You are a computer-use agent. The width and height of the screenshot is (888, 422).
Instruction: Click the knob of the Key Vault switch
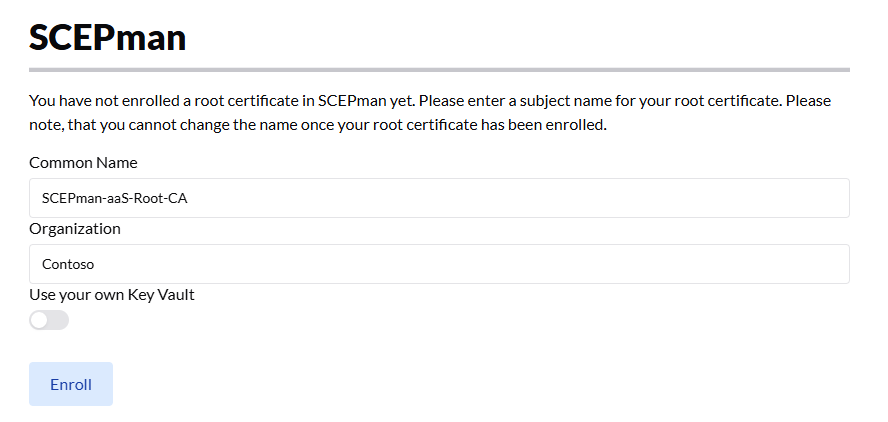[39, 320]
